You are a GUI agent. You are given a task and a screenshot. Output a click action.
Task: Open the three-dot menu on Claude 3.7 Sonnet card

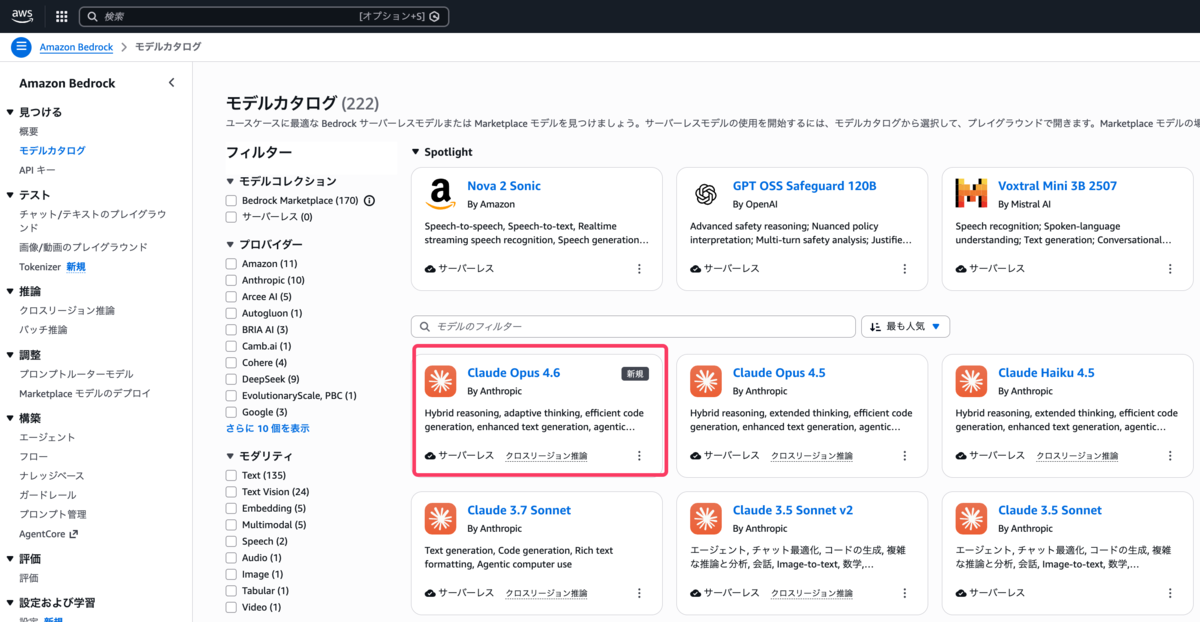[x=639, y=592]
